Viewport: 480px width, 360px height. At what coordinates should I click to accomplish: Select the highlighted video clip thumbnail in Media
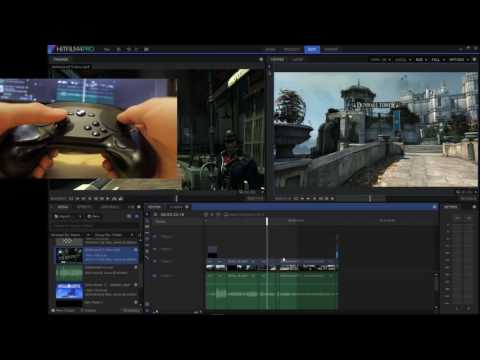pyautogui.click(x=69, y=255)
